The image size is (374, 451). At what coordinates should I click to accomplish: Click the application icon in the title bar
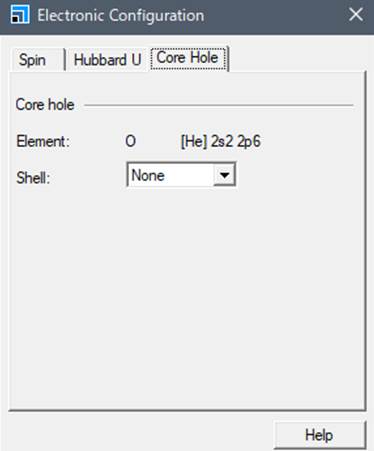pyautogui.click(x=20, y=15)
